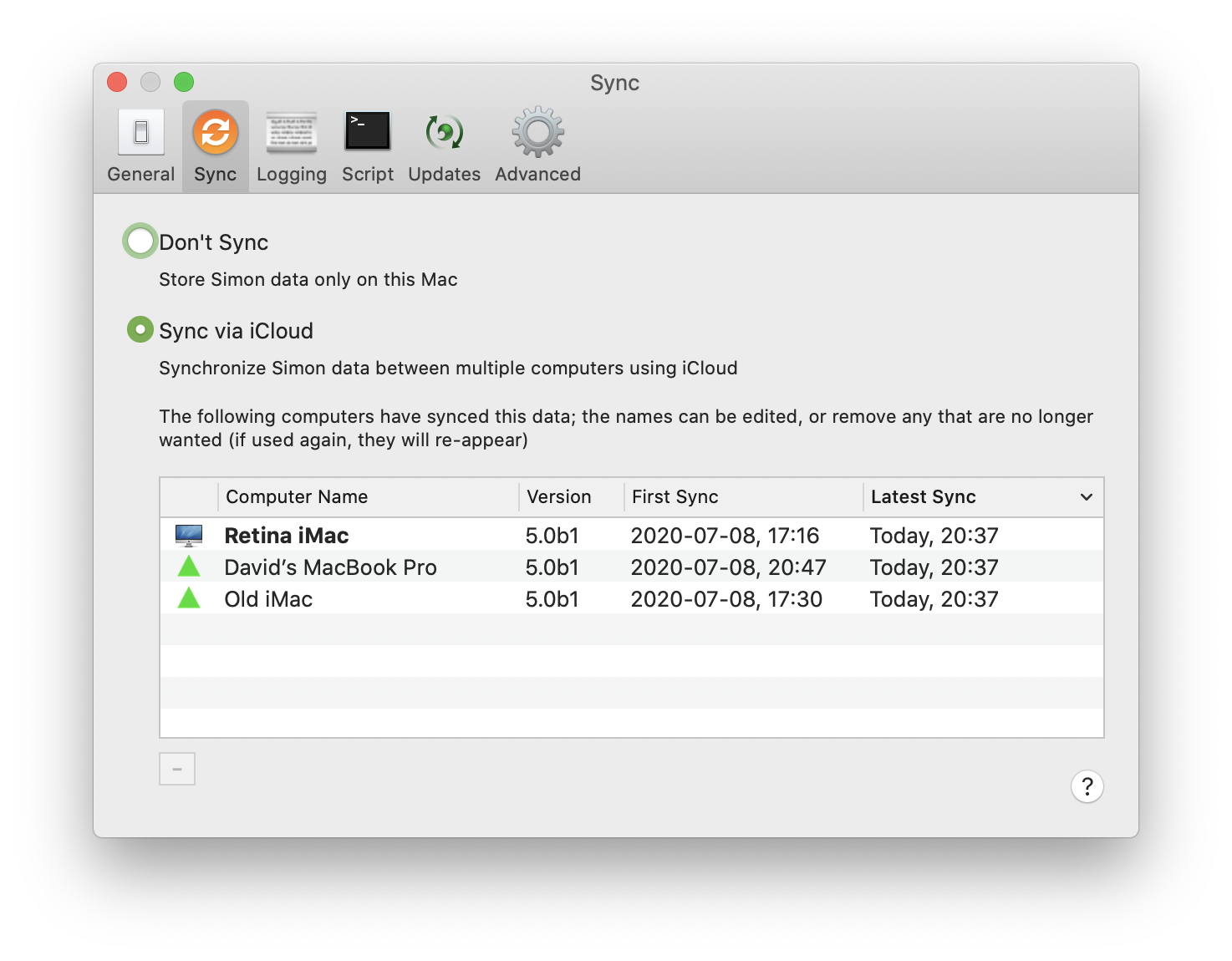Click Today, 20:37 in Old iMac row

pos(934,599)
